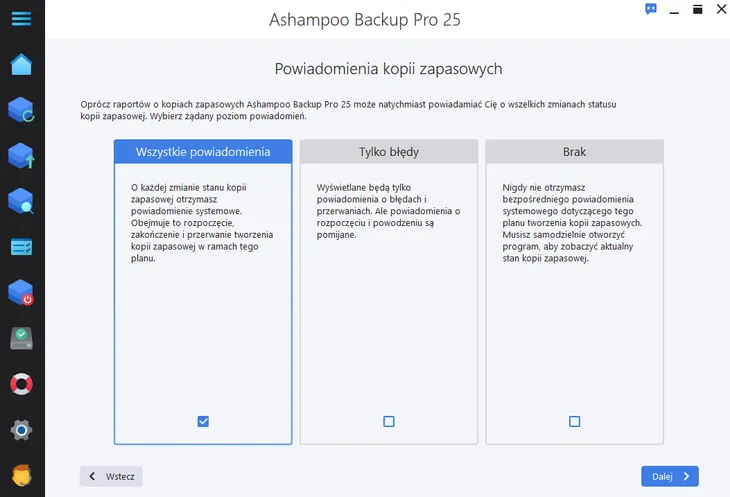Click description text starting 'Nigdy nie otrzymasz'
Viewport: 730px width, 497px height.
tap(572, 223)
